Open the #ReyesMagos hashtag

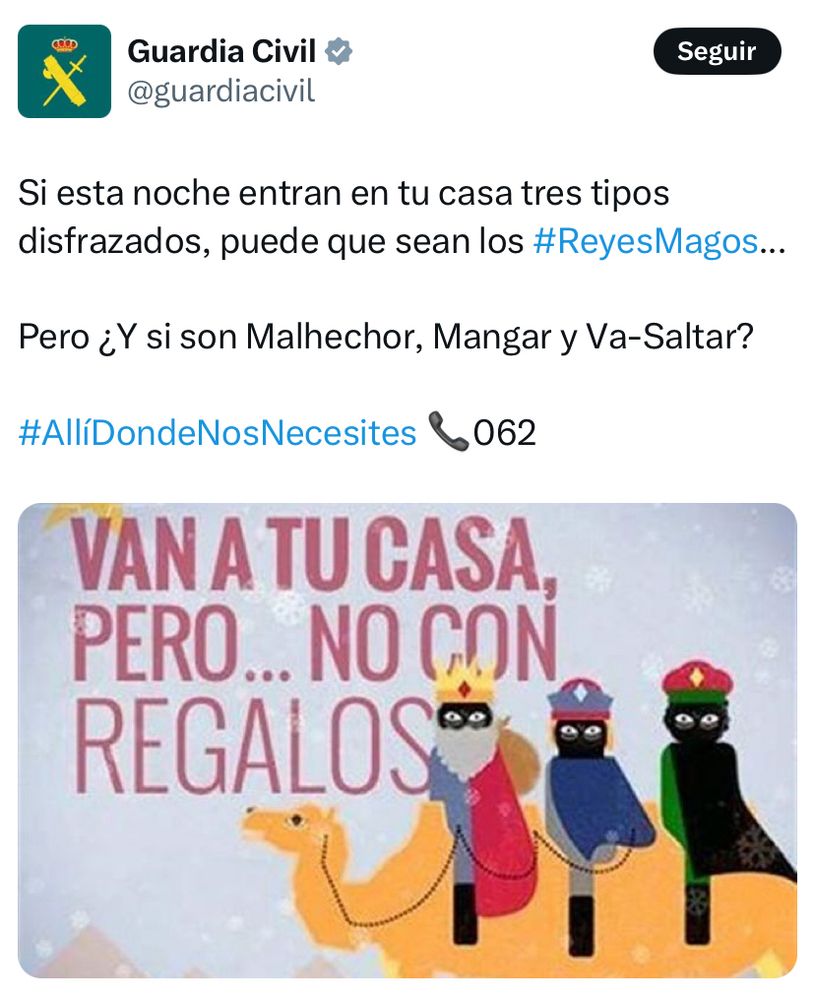tap(646, 241)
